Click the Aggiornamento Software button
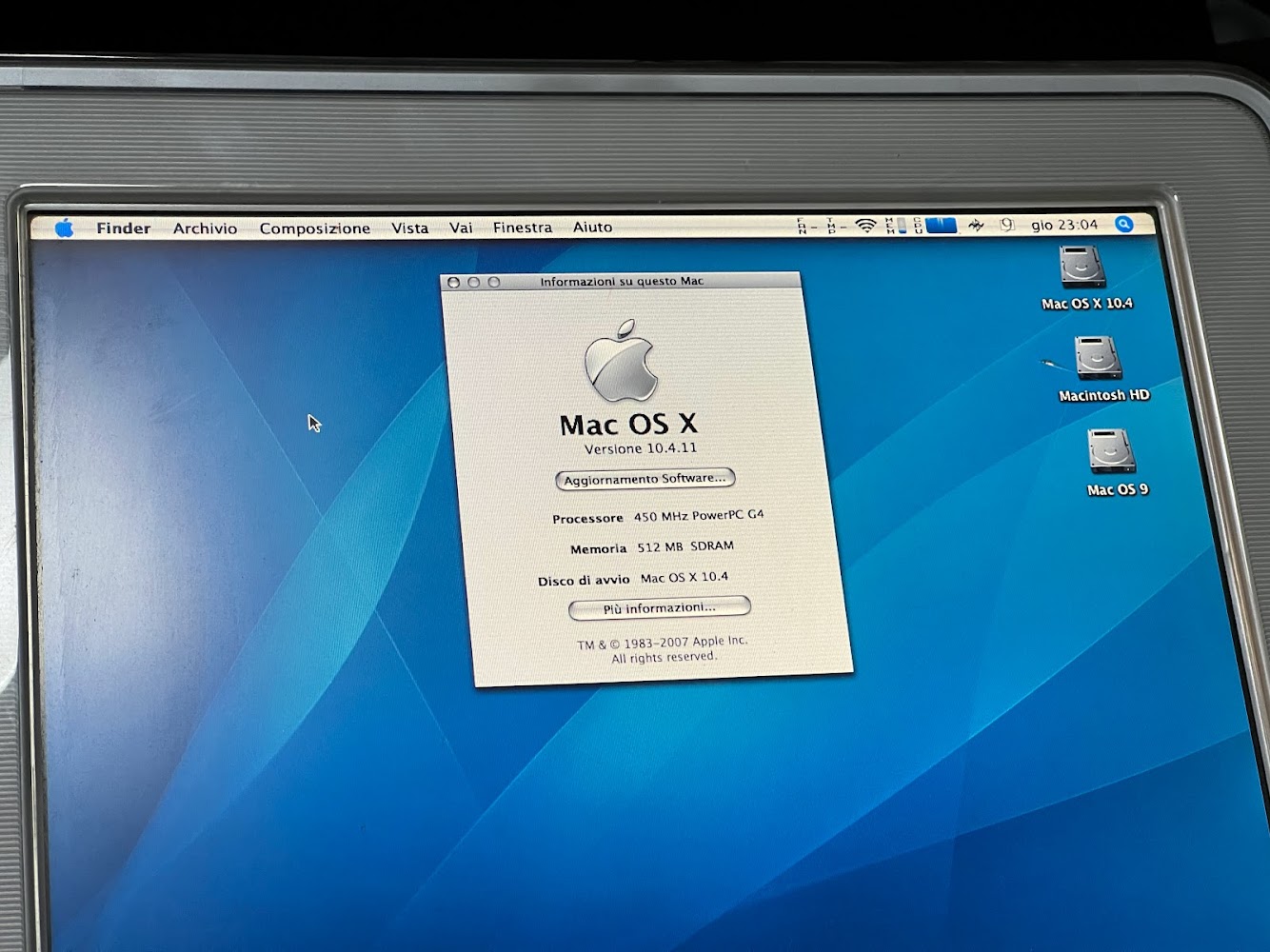 click(645, 479)
